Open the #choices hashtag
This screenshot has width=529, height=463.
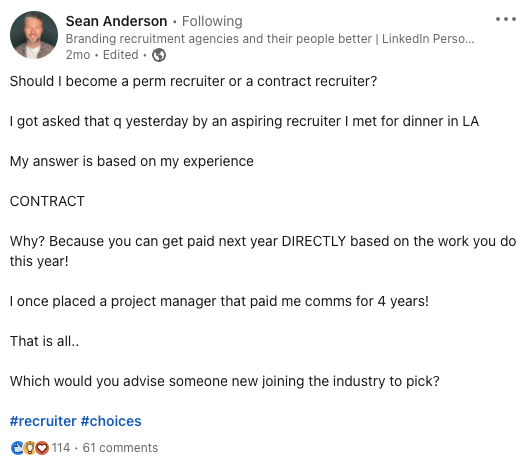pyautogui.click(x=111, y=421)
